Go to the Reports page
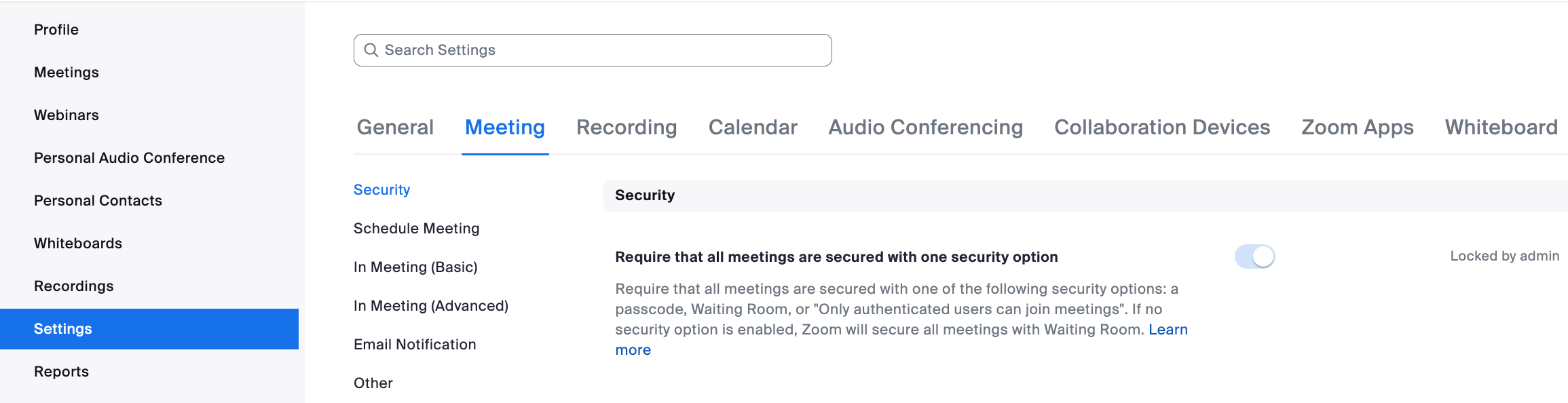The height and width of the screenshot is (403, 1568). click(61, 371)
